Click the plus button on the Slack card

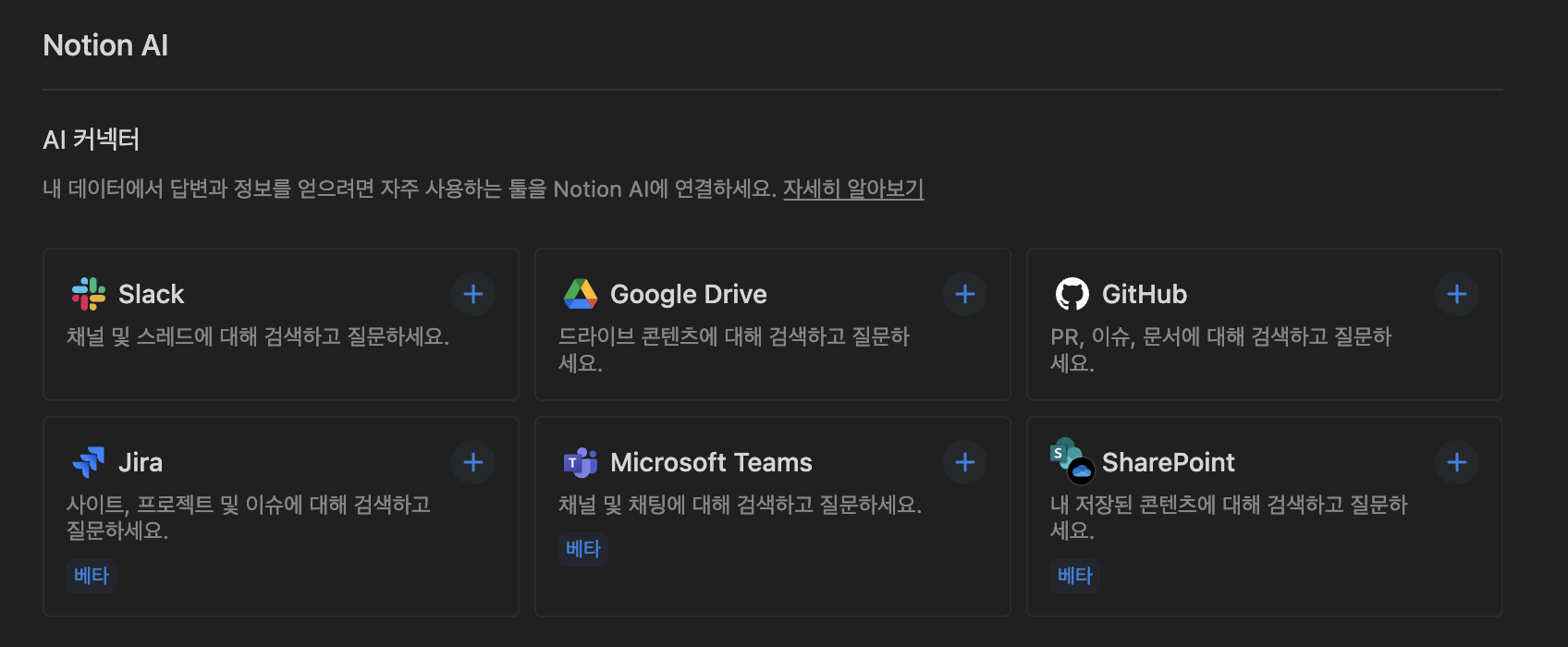coord(473,294)
